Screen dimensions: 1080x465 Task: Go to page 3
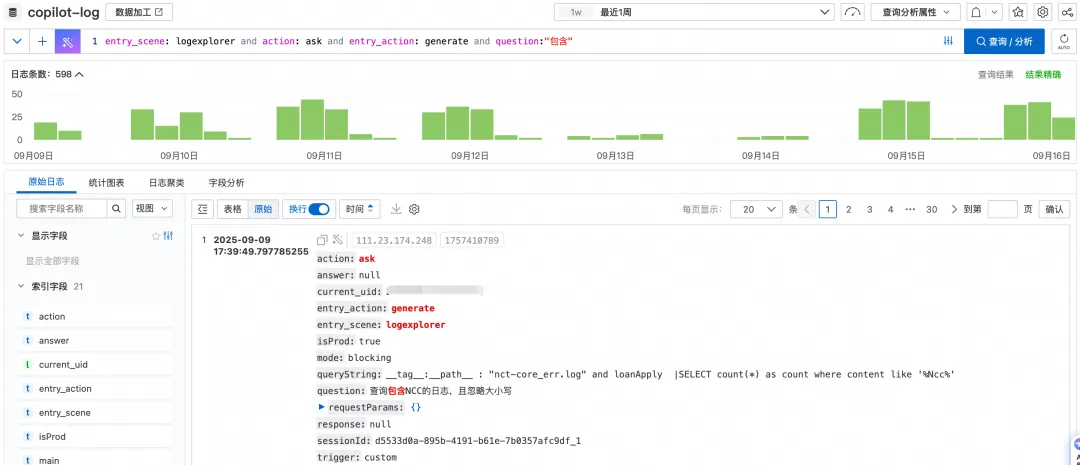(x=869, y=209)
